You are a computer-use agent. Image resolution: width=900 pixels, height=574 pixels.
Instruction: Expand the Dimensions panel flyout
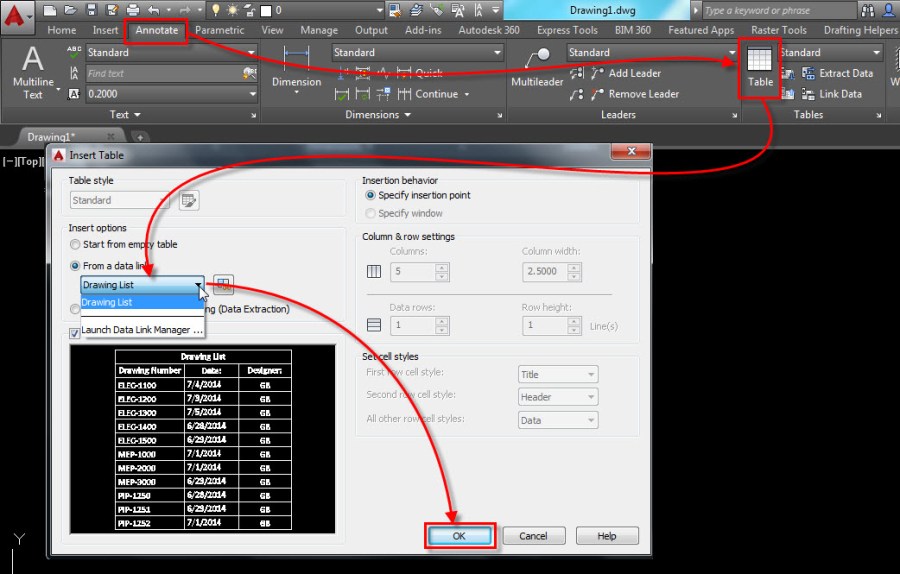pos(408,115)
